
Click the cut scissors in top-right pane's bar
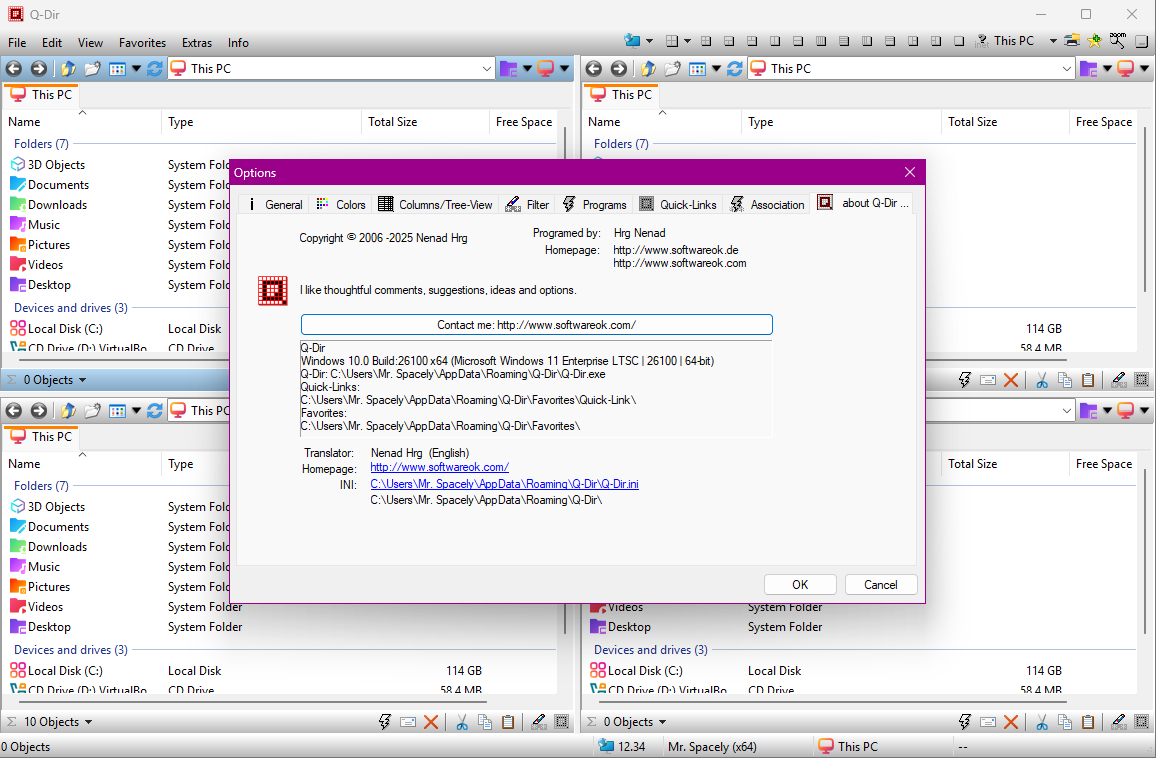[x=1042, y=380]
